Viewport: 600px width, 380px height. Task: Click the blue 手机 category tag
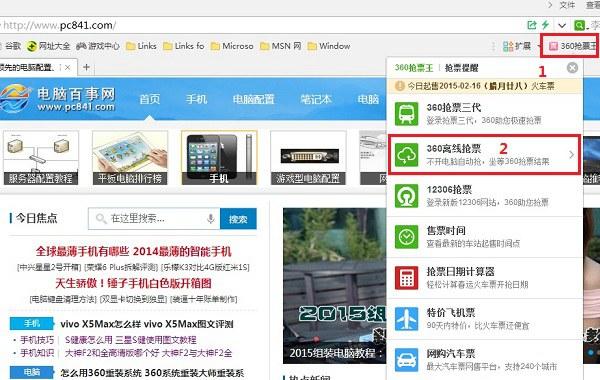32,324
